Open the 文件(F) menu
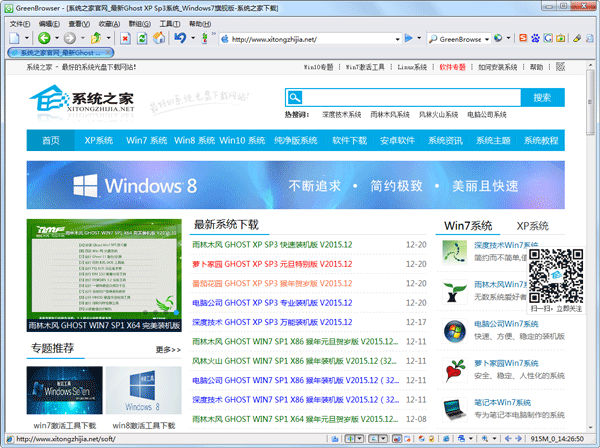 (x=19, y=22)
